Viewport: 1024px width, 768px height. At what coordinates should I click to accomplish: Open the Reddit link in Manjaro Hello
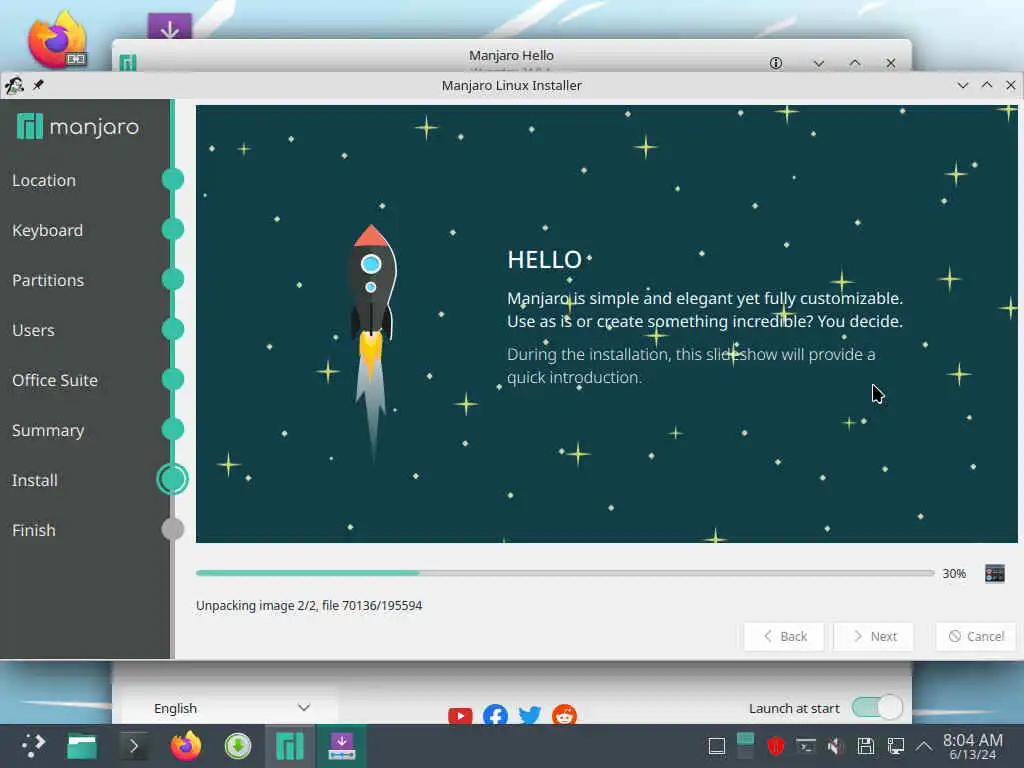(x=564, y=714)
